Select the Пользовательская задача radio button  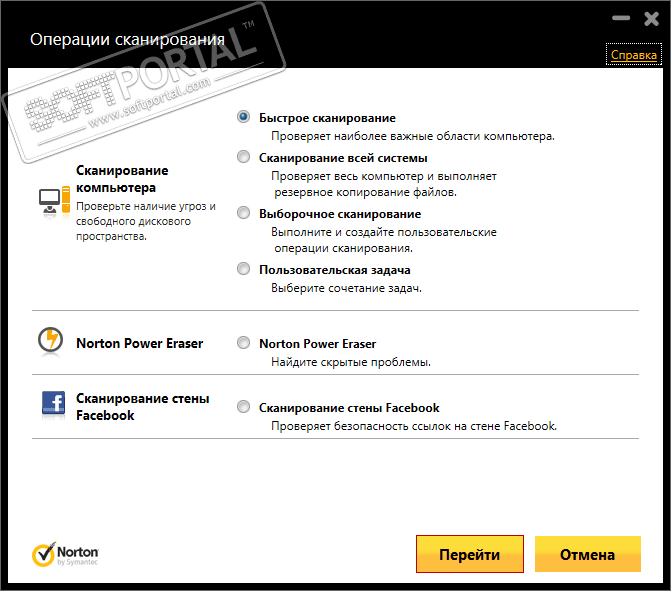tap(243, 269)
